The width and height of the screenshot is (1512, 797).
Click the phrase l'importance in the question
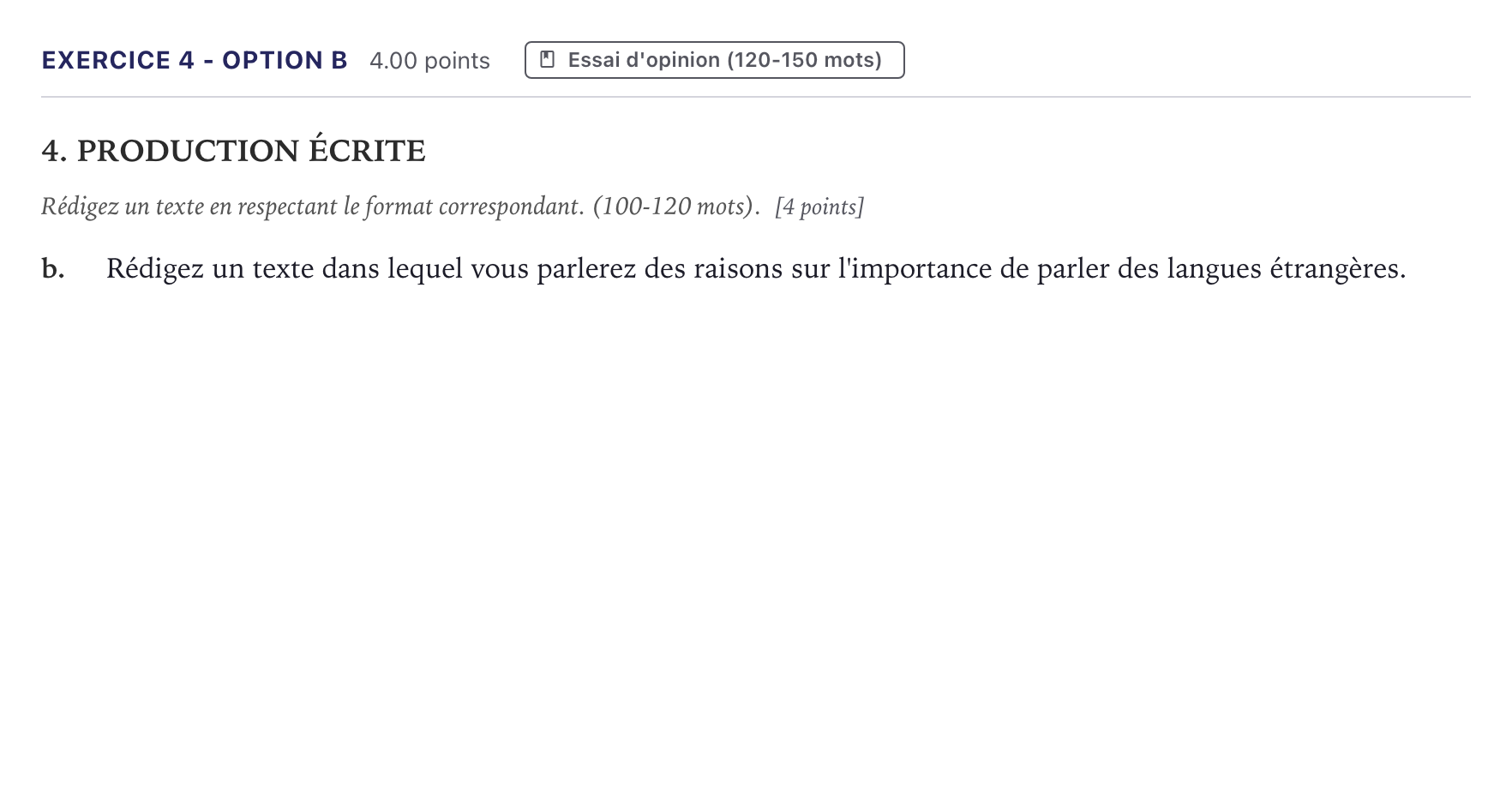[915, 269]
